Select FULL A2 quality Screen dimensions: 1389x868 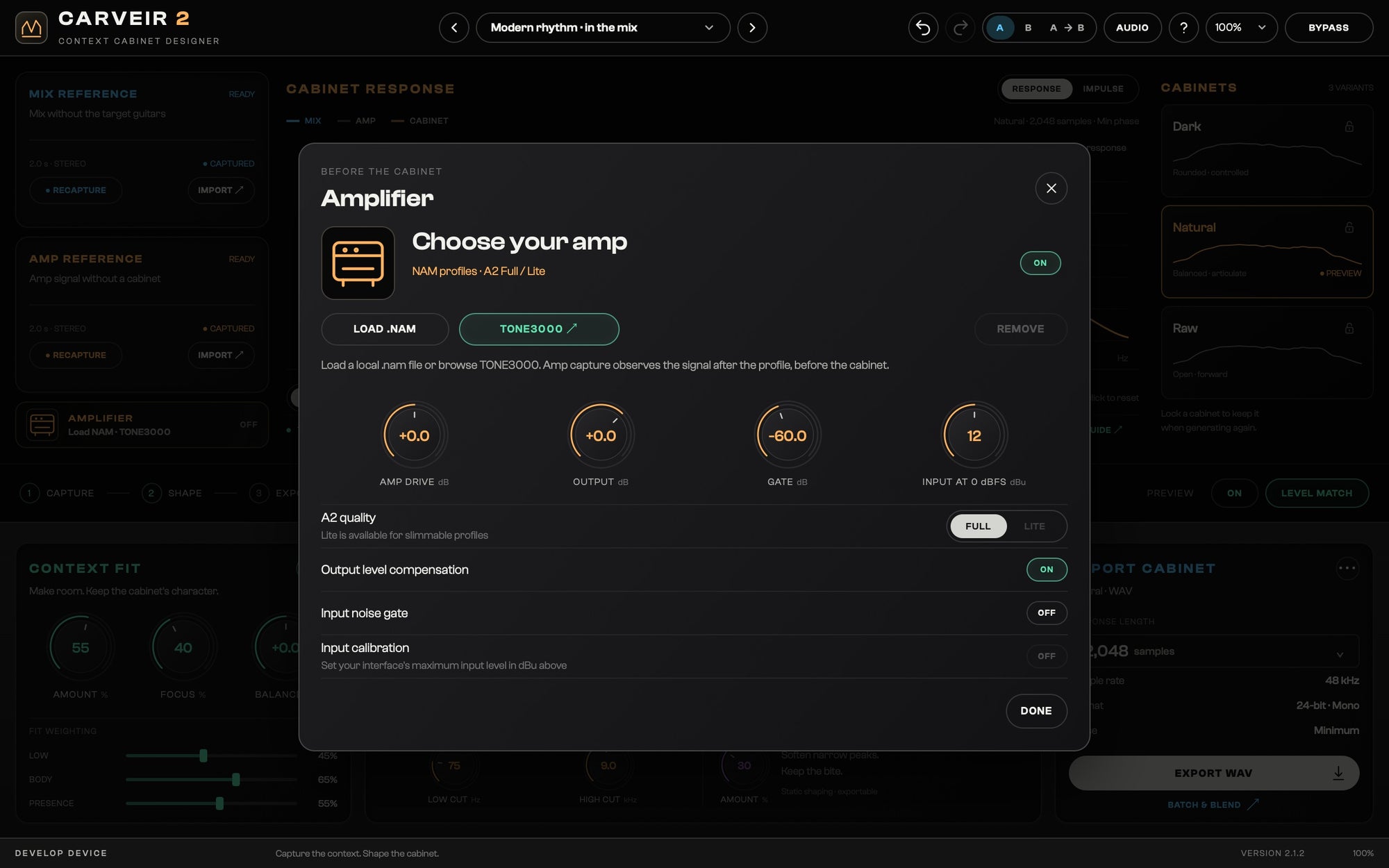[x=978, y=526]
